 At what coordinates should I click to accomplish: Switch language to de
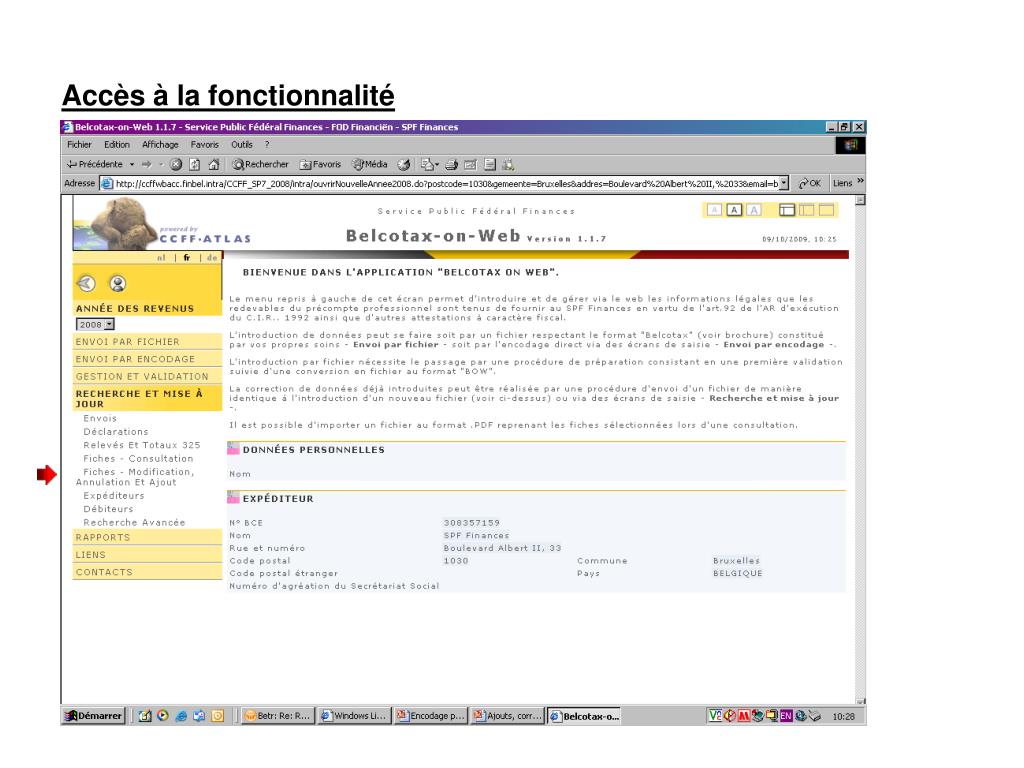212,258
